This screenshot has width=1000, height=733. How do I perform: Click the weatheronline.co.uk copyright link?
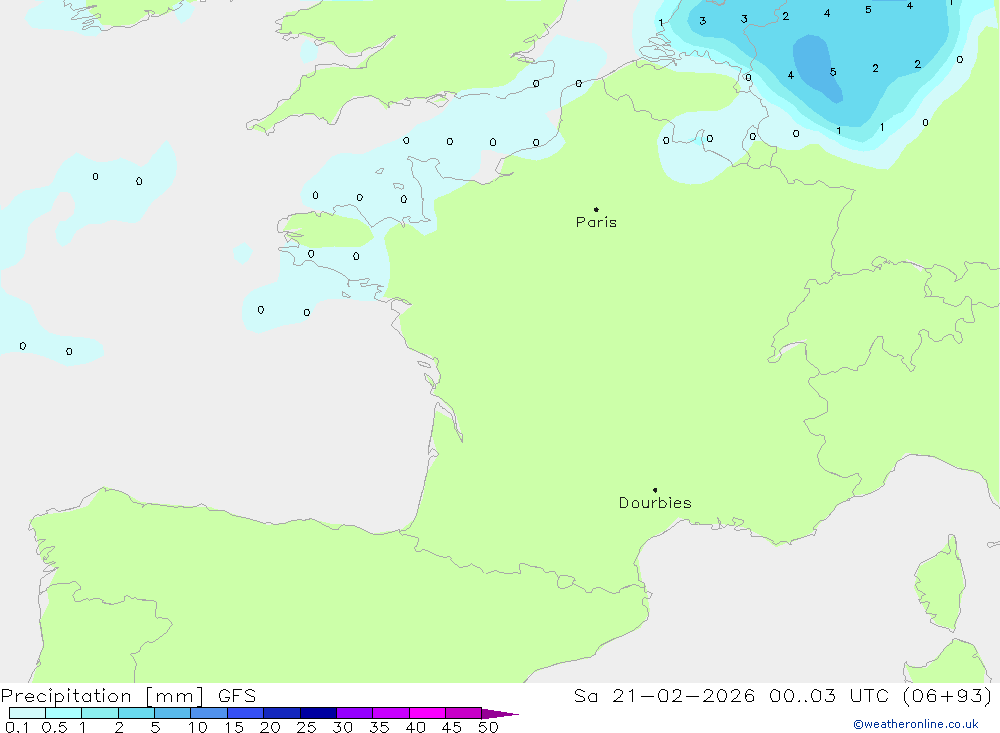916,724
